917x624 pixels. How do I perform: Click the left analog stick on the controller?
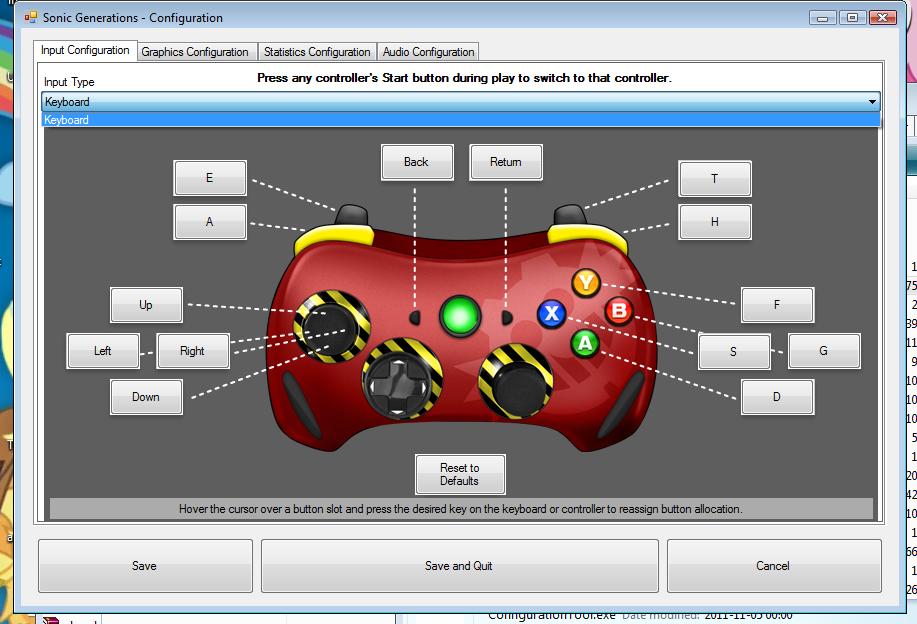point(332,326)
